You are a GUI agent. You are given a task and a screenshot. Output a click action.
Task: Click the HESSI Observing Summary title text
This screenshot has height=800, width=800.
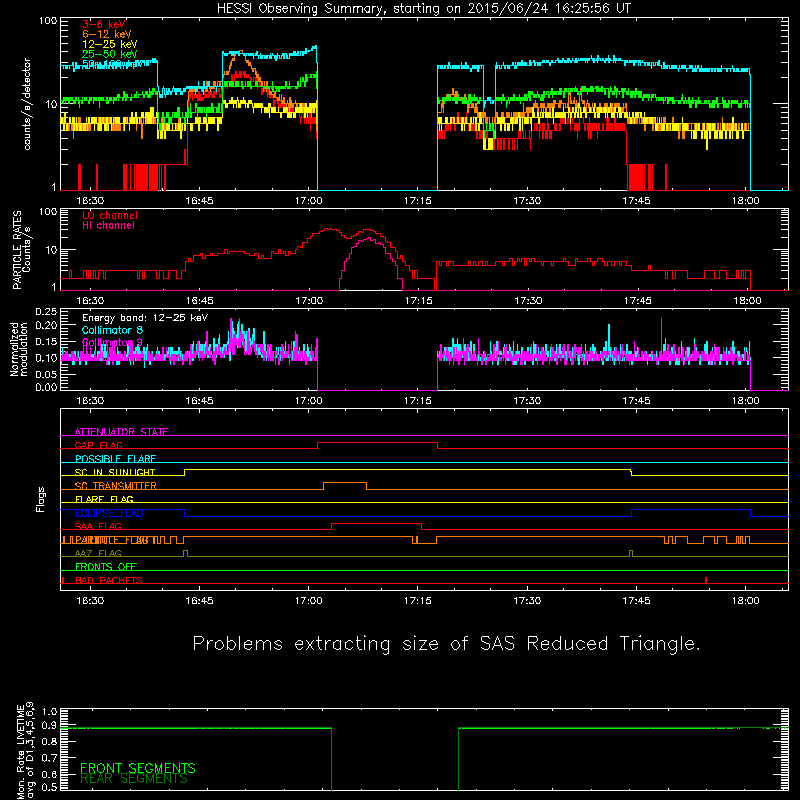tap(424, 9)
